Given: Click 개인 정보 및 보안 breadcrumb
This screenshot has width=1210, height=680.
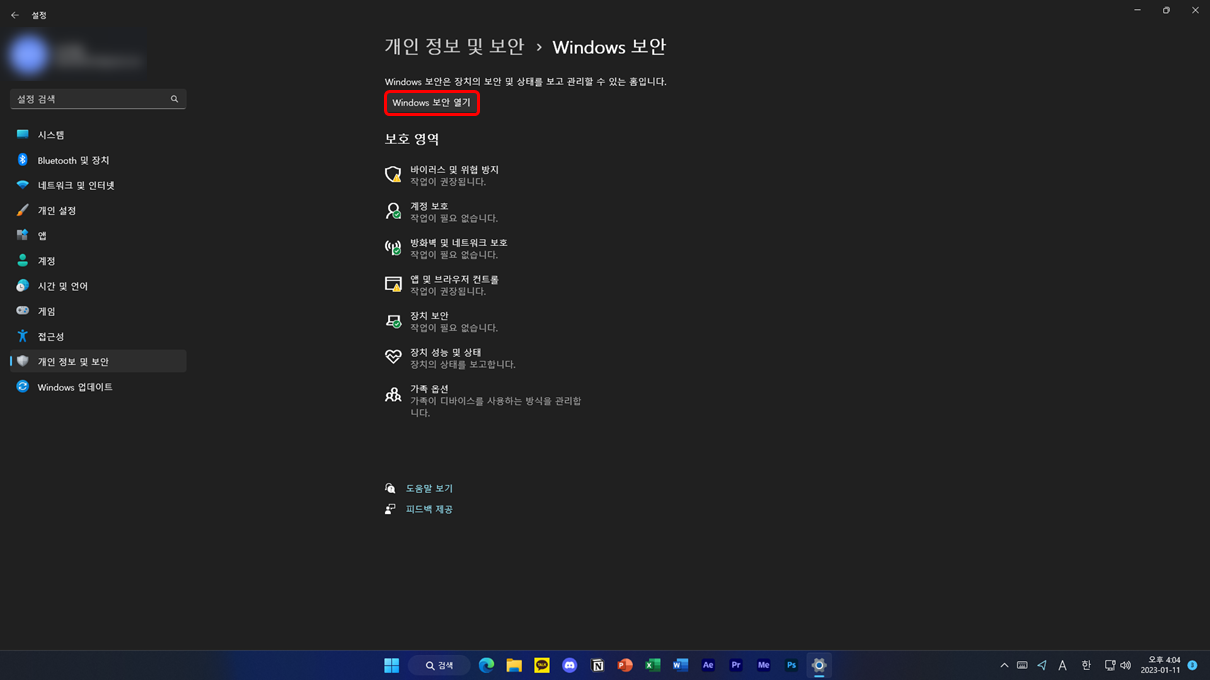Looking at the screenshot, I should coord(454,47).
